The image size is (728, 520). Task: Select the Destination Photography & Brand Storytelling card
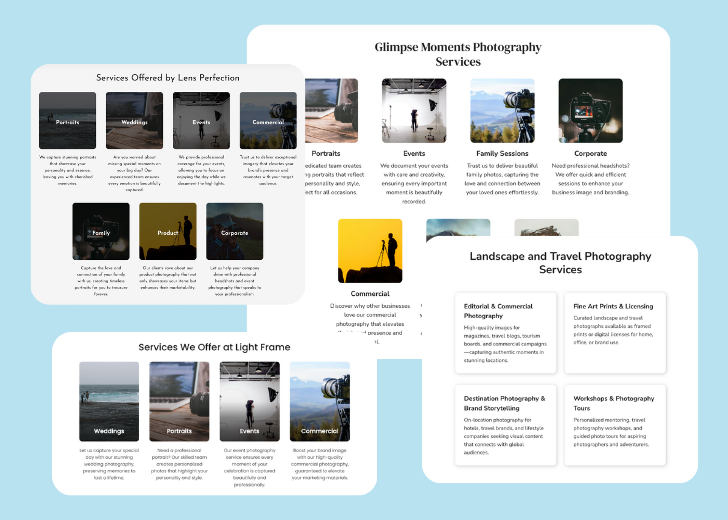505,425
